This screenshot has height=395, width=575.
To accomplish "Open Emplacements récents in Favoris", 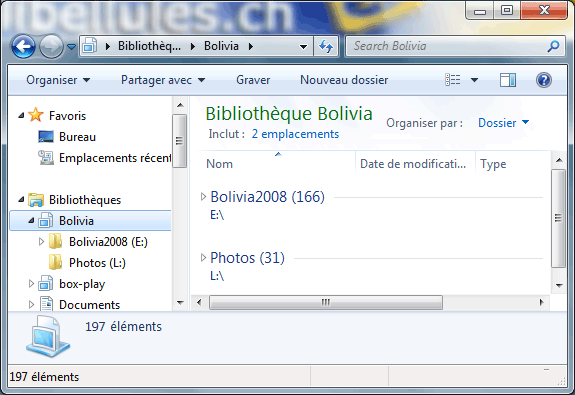I will point(115,158).
